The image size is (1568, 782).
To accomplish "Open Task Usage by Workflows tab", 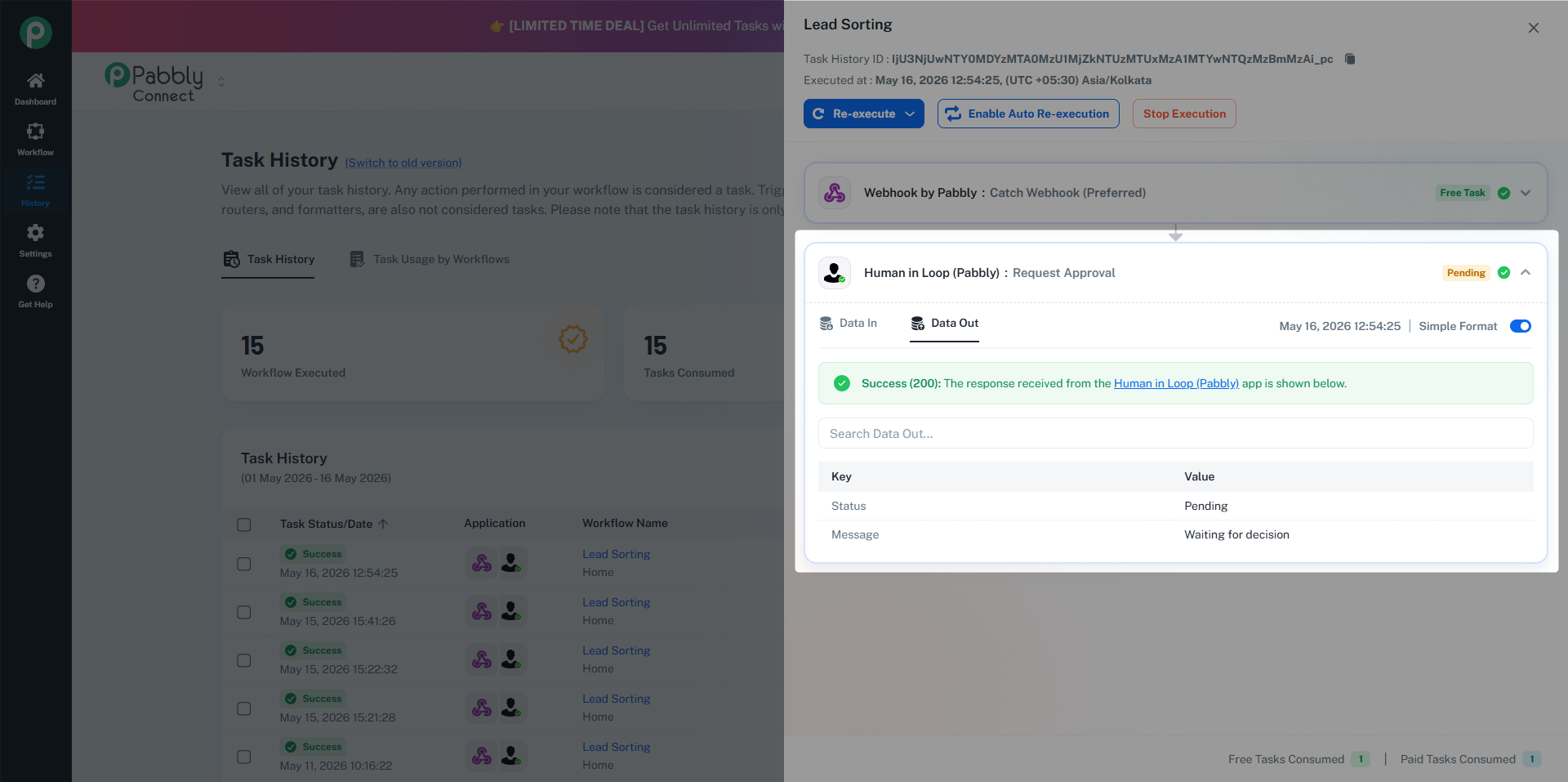I will pyautogui.click(x=430, y=259).
